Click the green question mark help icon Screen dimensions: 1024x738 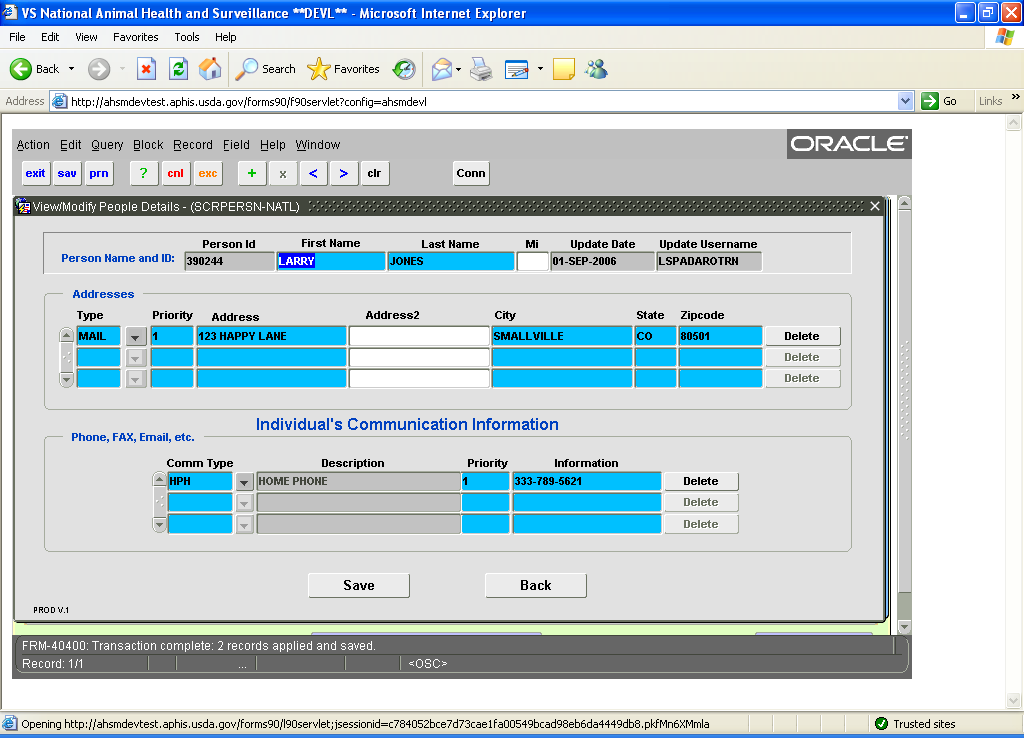(144, 173)
